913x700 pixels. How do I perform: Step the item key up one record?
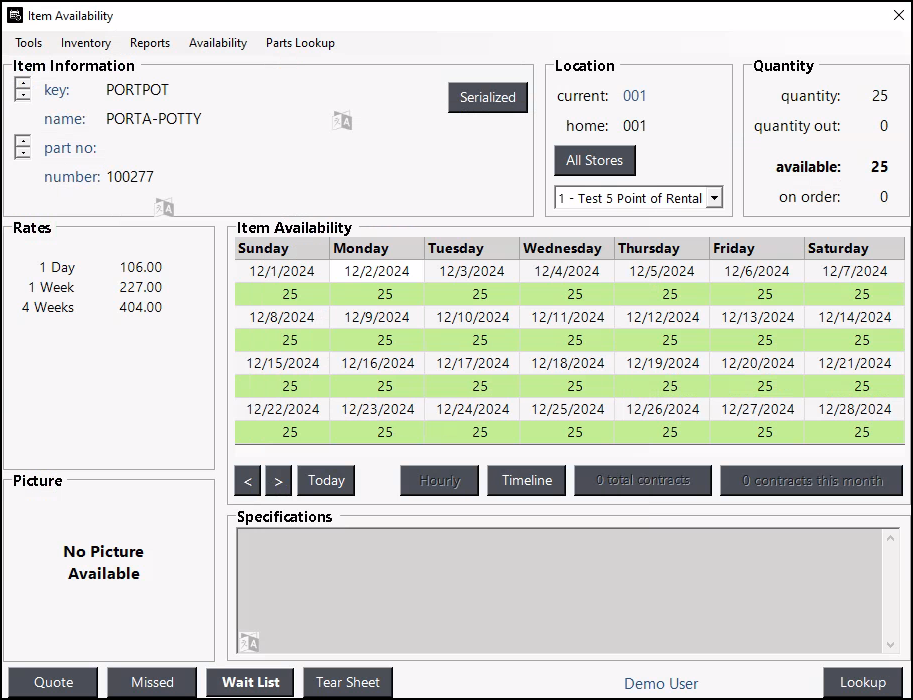point(24,84)
